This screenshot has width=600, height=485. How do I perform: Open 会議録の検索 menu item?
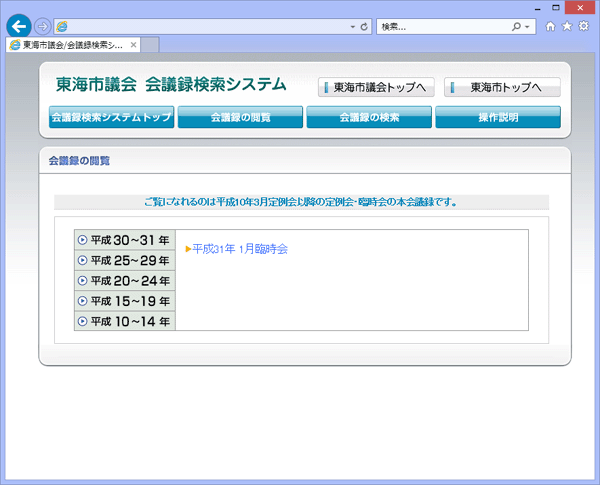tap(369, 117)
